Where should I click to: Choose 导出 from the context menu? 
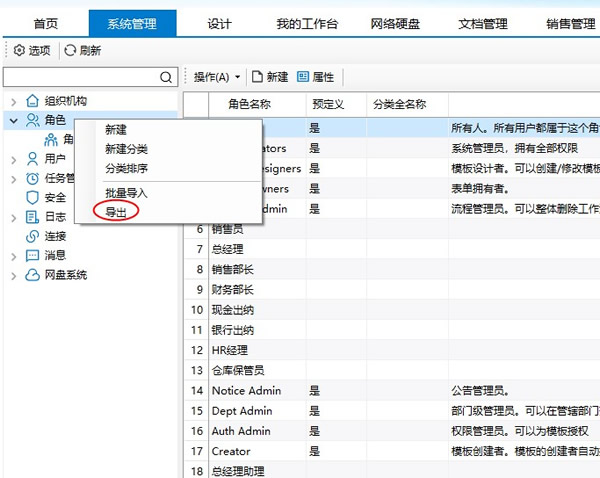click(116, 211)
